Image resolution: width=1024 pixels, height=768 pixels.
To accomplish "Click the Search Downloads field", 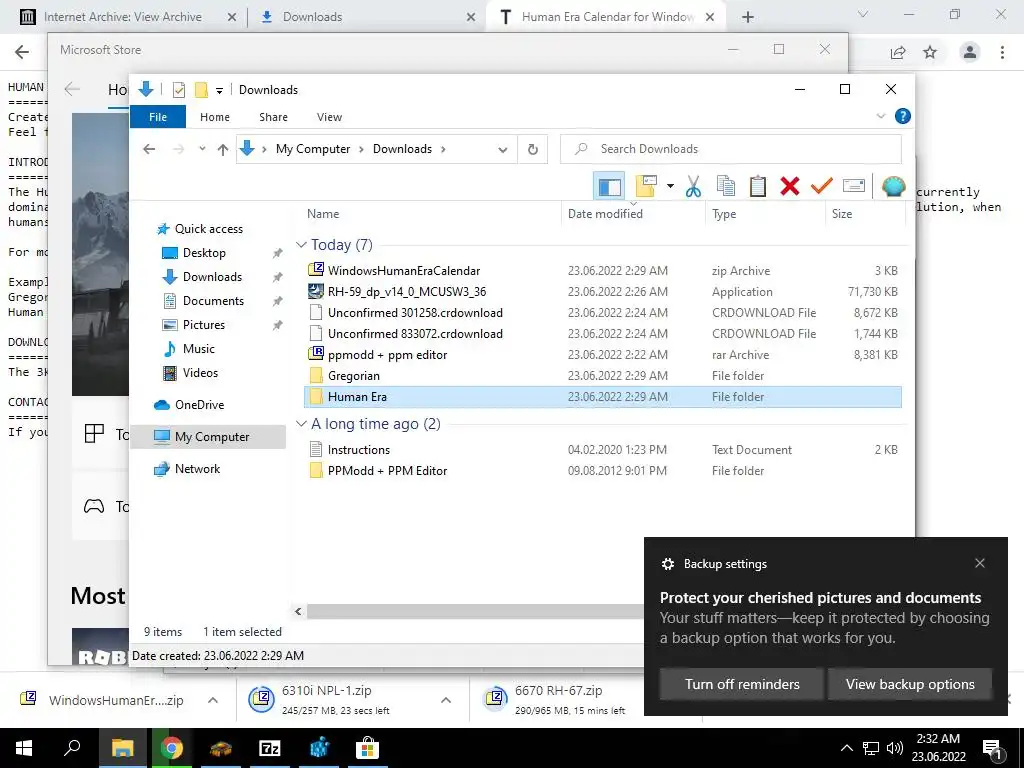I will 731,149.
